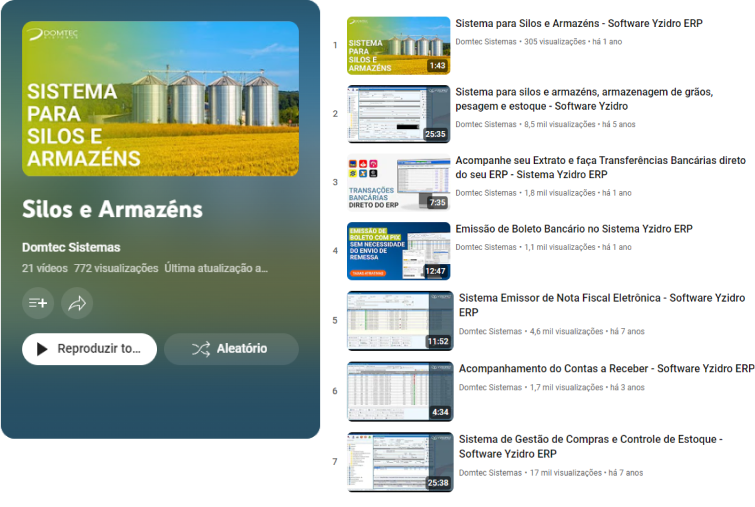
Task: Click the '305 visualizações' text
Action: coord(555,42)
